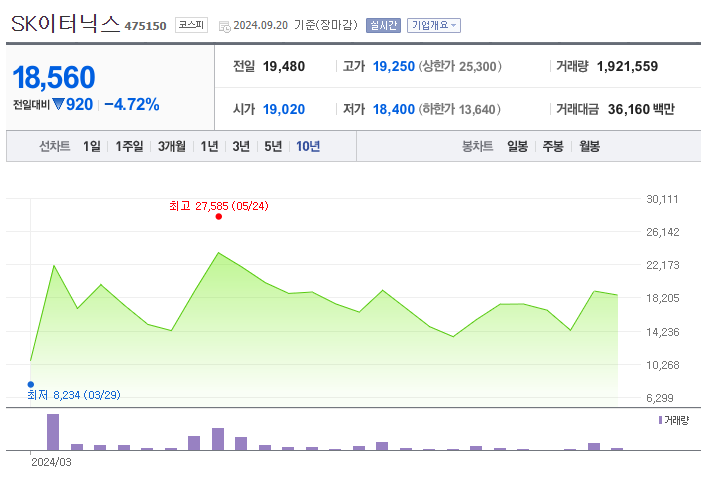Click the 저가 value 18,400
This screenshot has height=481, width=701.
394,110
